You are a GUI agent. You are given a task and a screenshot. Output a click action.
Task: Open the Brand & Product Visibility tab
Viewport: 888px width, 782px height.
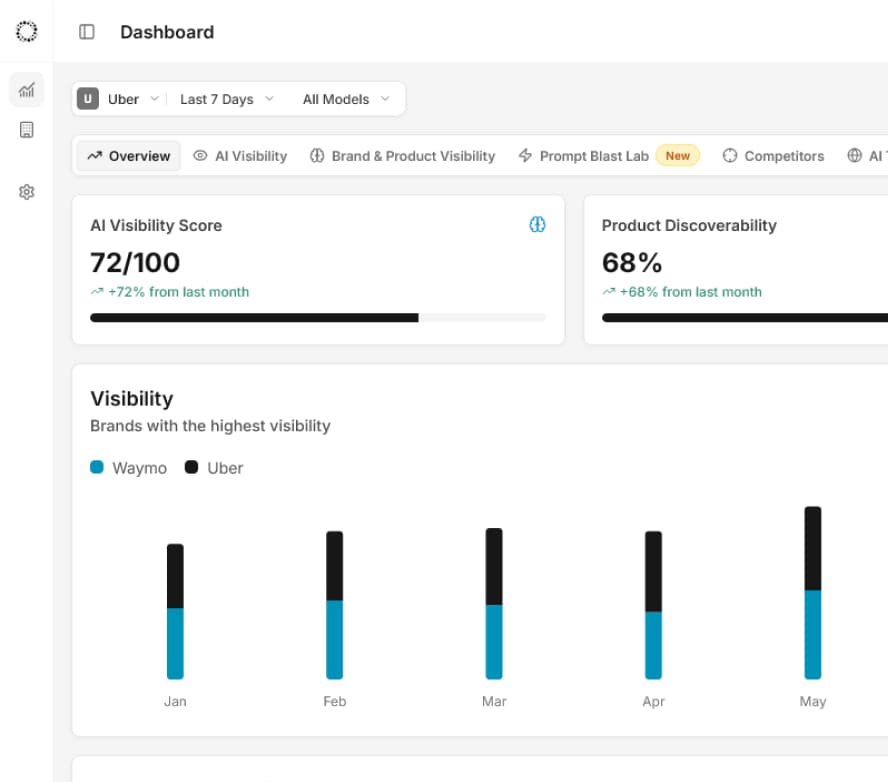[x=402, y=156]
